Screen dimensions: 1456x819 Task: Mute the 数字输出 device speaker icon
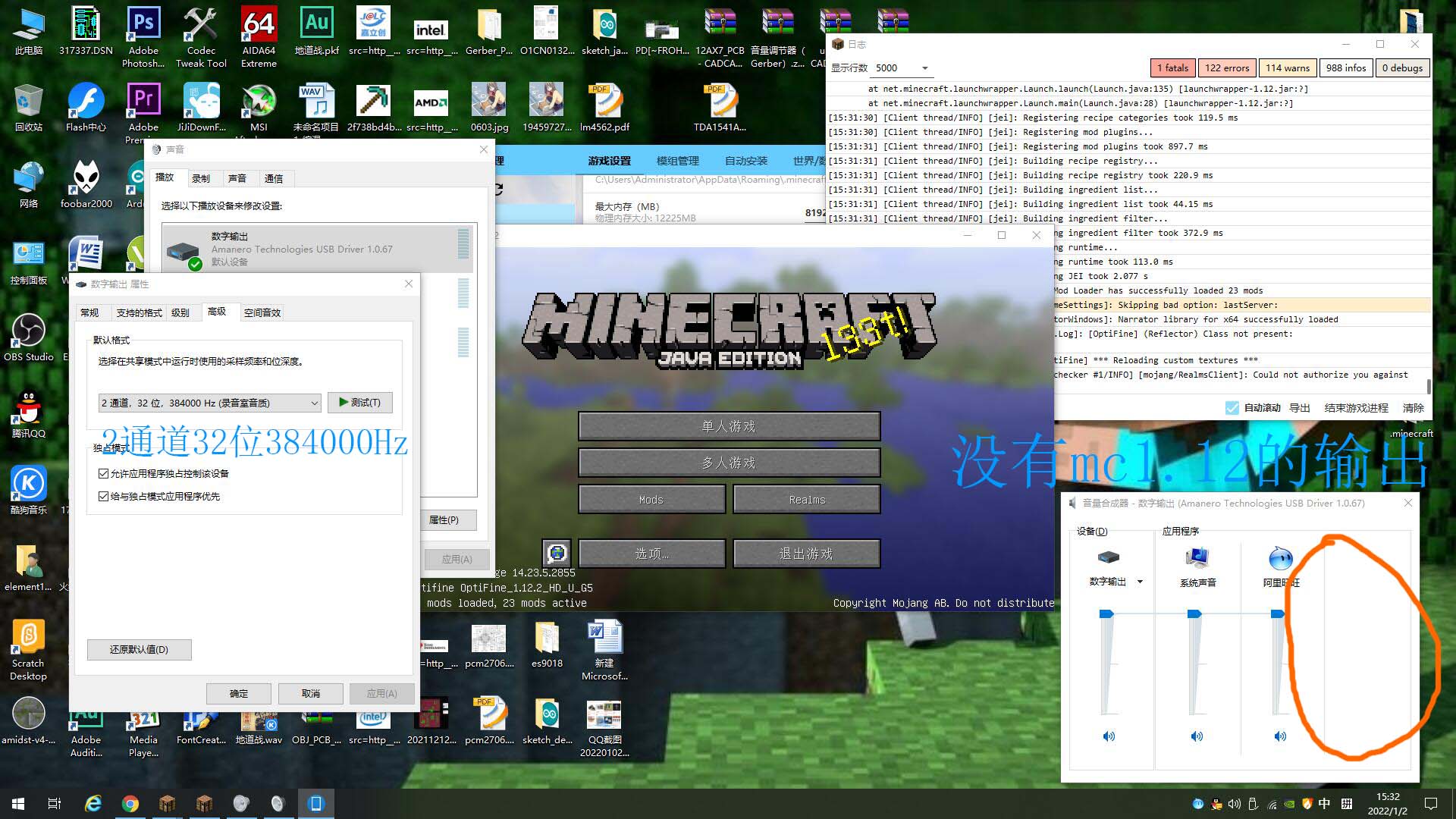click(x=1109, y=736)
